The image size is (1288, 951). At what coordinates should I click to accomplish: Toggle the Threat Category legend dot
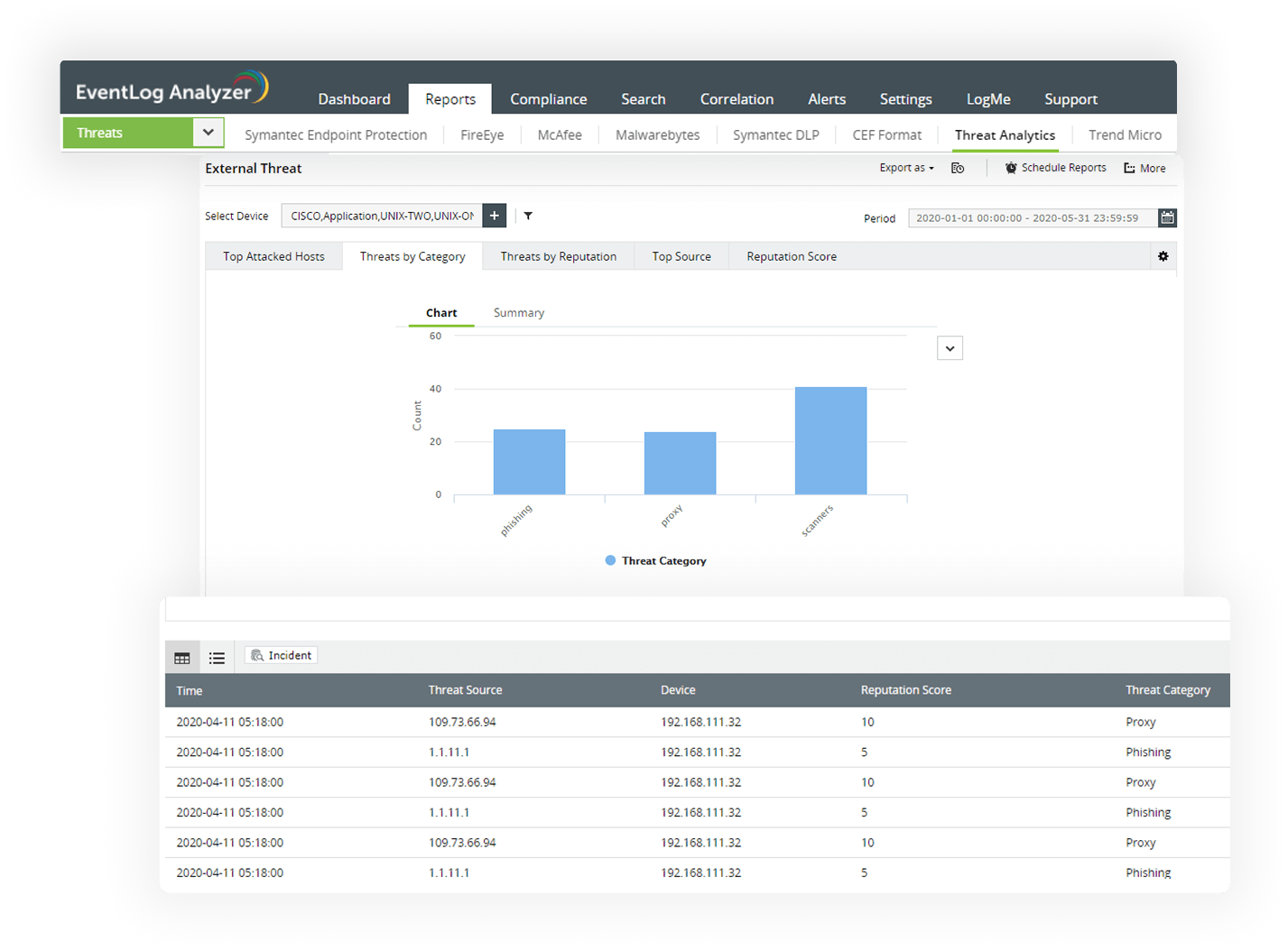610,560
